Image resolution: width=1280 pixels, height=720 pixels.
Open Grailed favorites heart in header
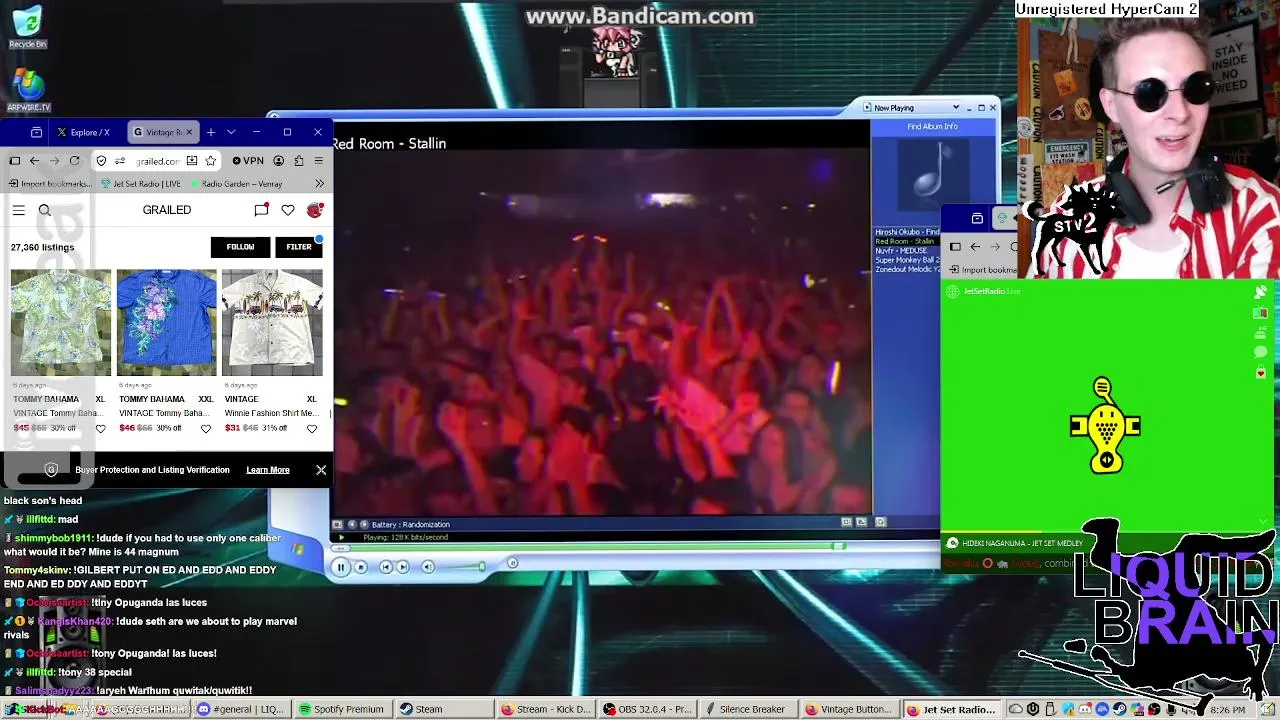click(288, 210)
